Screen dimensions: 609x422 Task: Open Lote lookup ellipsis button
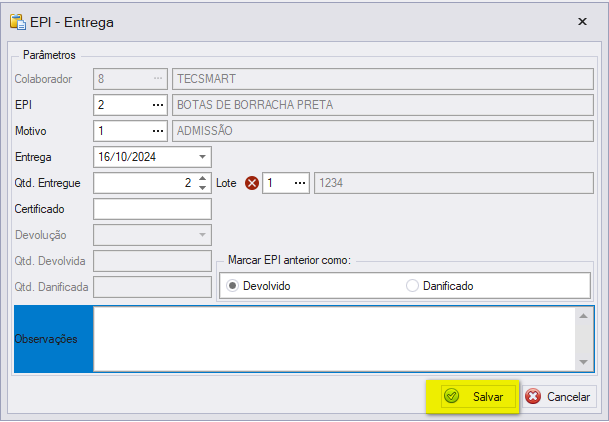[x=300, y=183]
